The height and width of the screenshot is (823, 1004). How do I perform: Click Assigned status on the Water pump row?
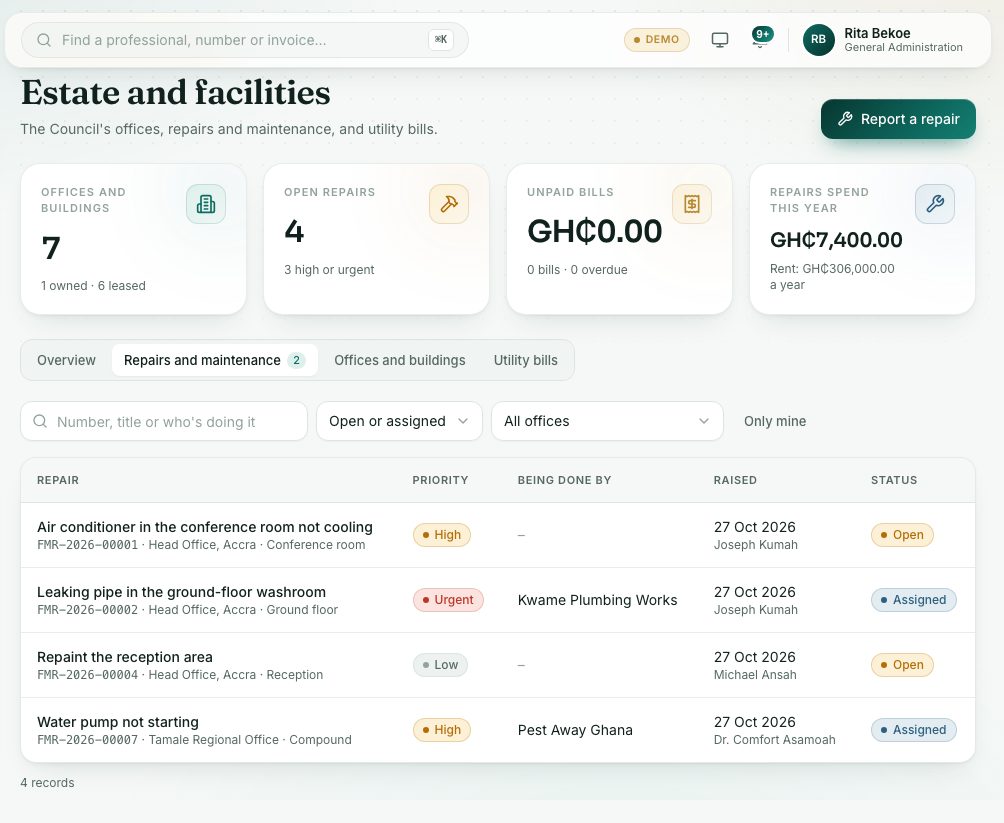913,729
